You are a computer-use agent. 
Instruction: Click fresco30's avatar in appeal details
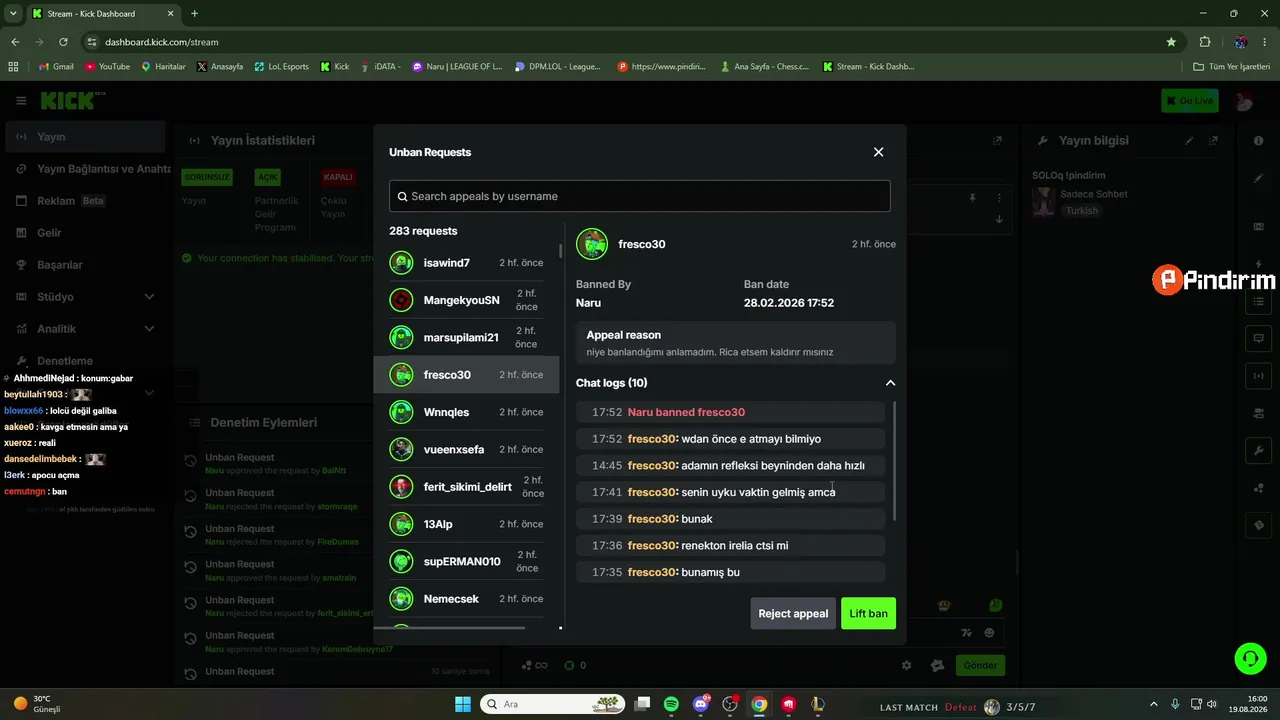(x=592, y=244)
